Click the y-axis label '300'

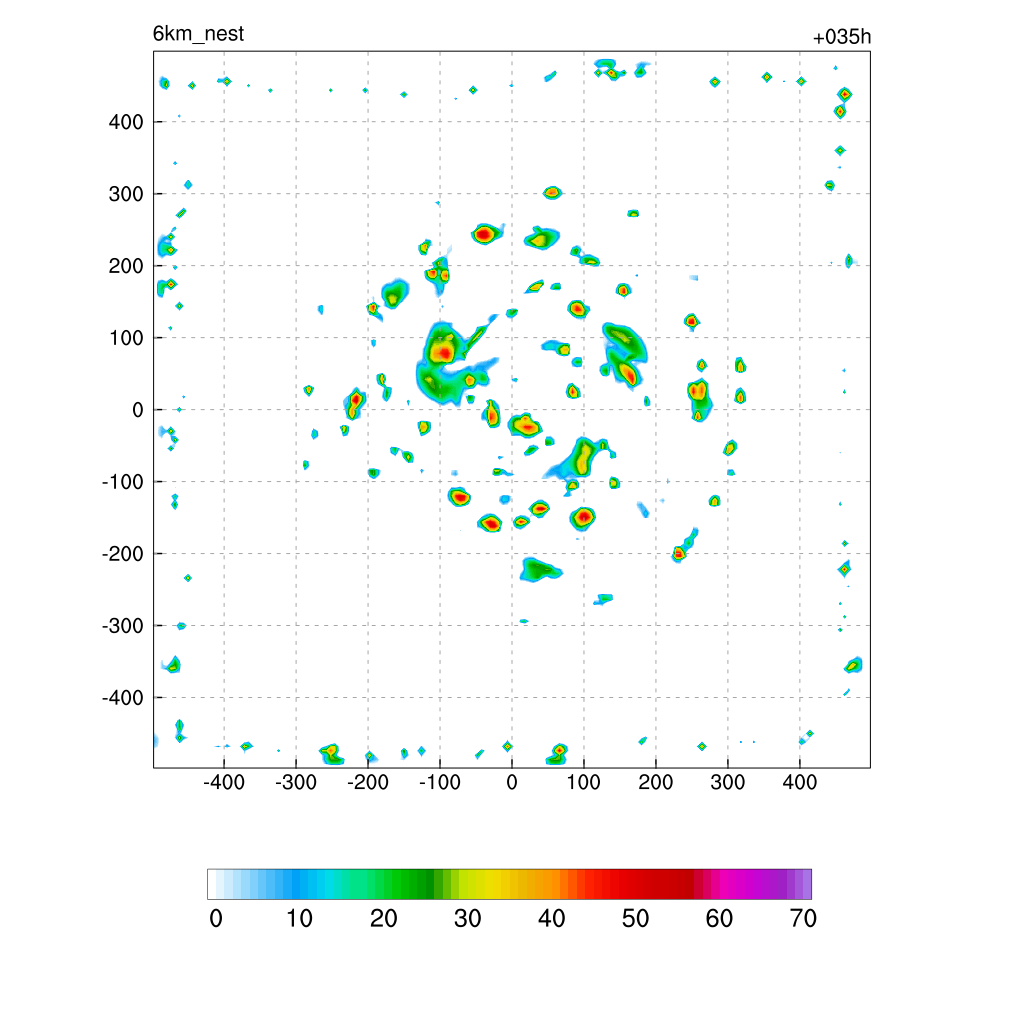pyautogui.click(x=126, y=194)
